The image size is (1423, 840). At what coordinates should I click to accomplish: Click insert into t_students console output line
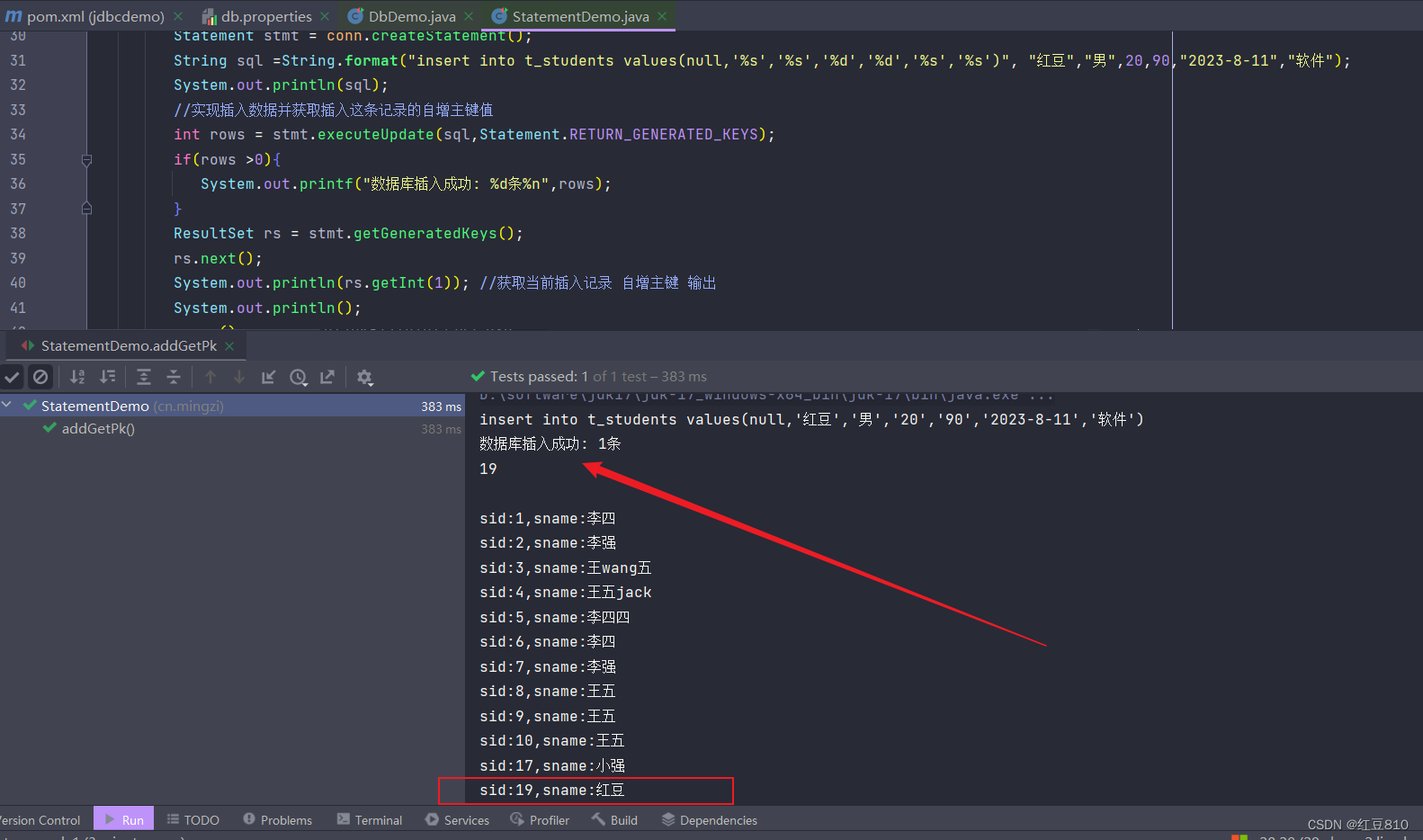click(812, 420)
